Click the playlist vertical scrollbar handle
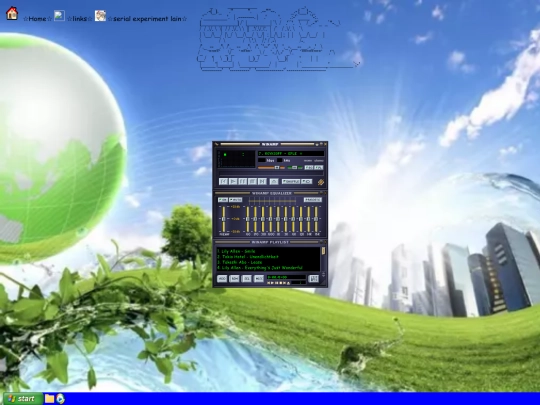Screen dimensions: 540x405 click(x=323, y=251)
